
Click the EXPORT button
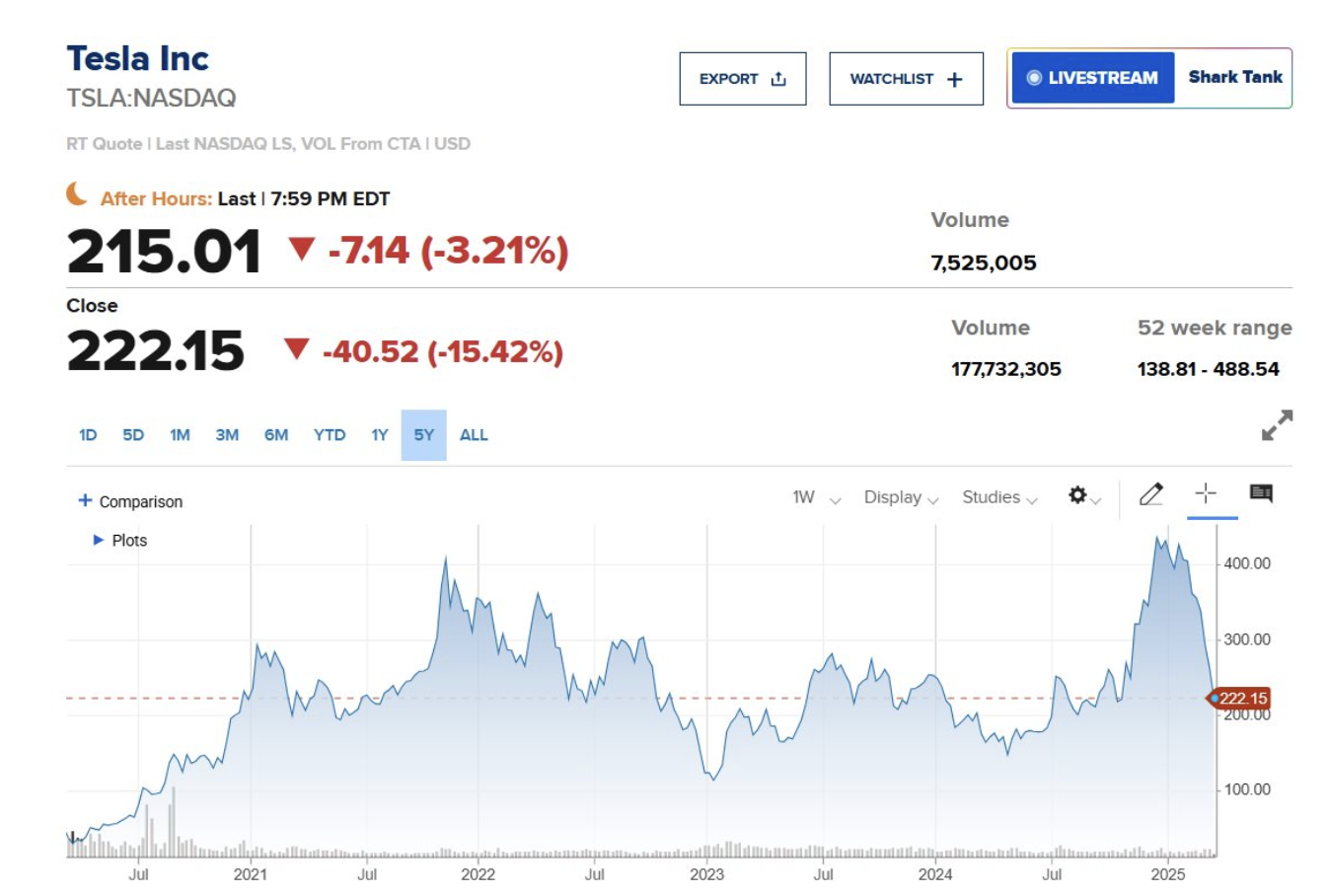click(742, 79)
